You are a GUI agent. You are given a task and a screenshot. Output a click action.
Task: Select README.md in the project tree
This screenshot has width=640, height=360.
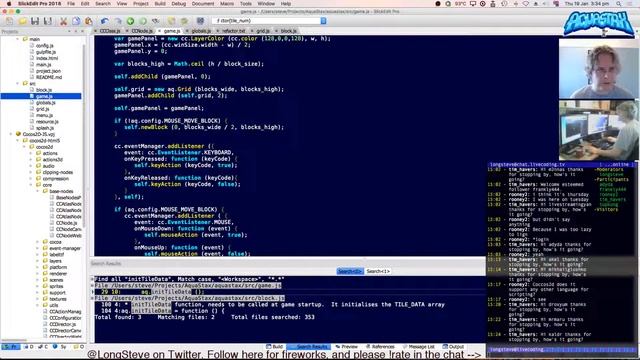click(x=49, y=77)
